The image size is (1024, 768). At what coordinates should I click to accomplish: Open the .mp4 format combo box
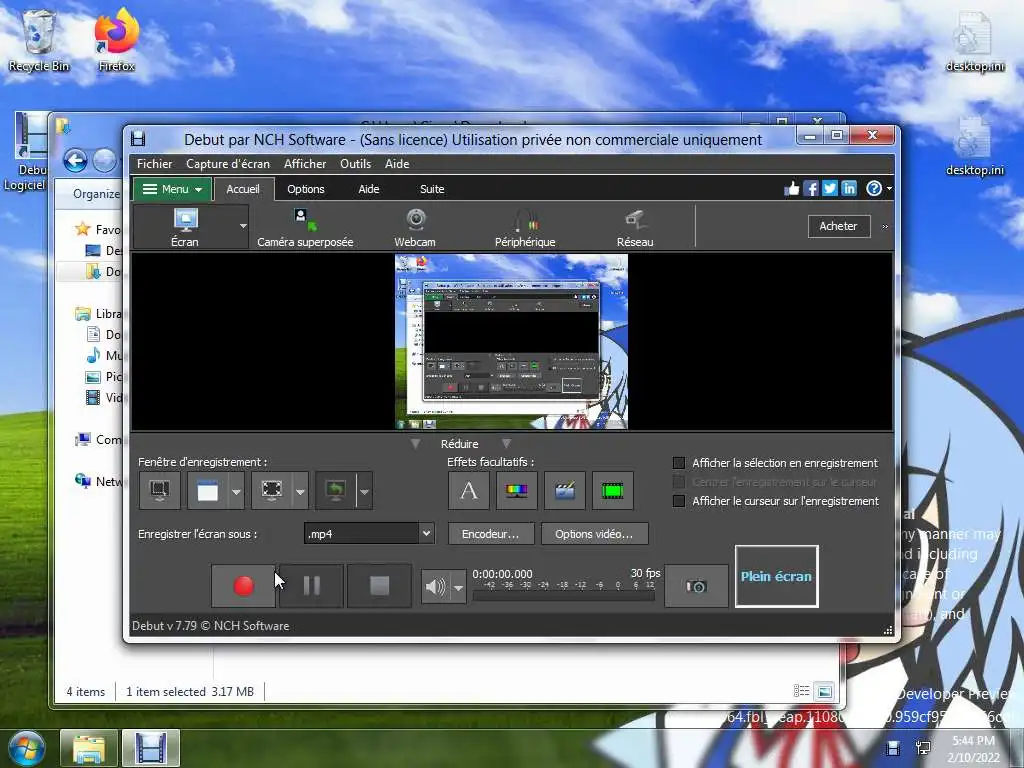tap(370, 534)
